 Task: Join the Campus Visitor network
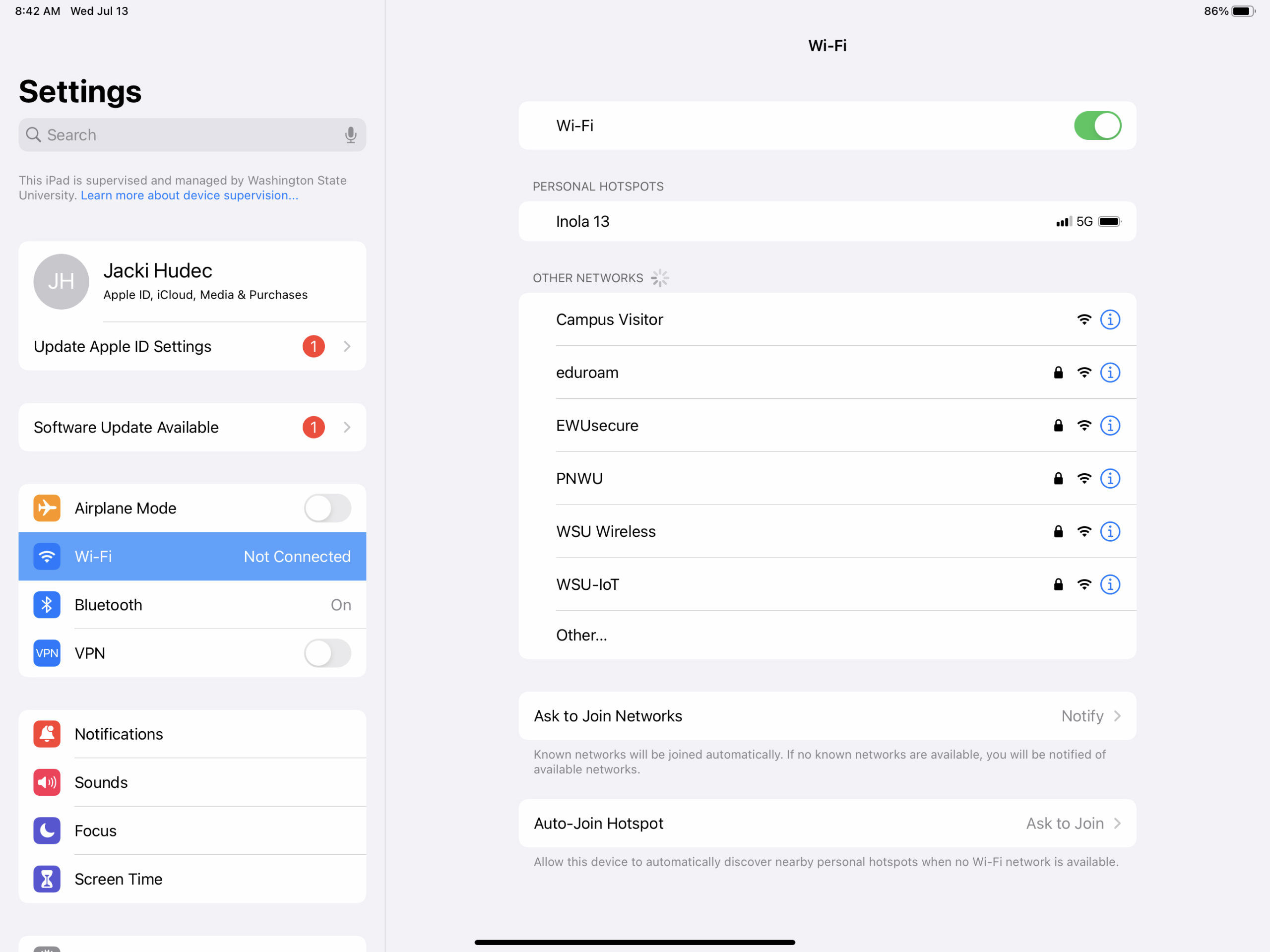point(827,319)
